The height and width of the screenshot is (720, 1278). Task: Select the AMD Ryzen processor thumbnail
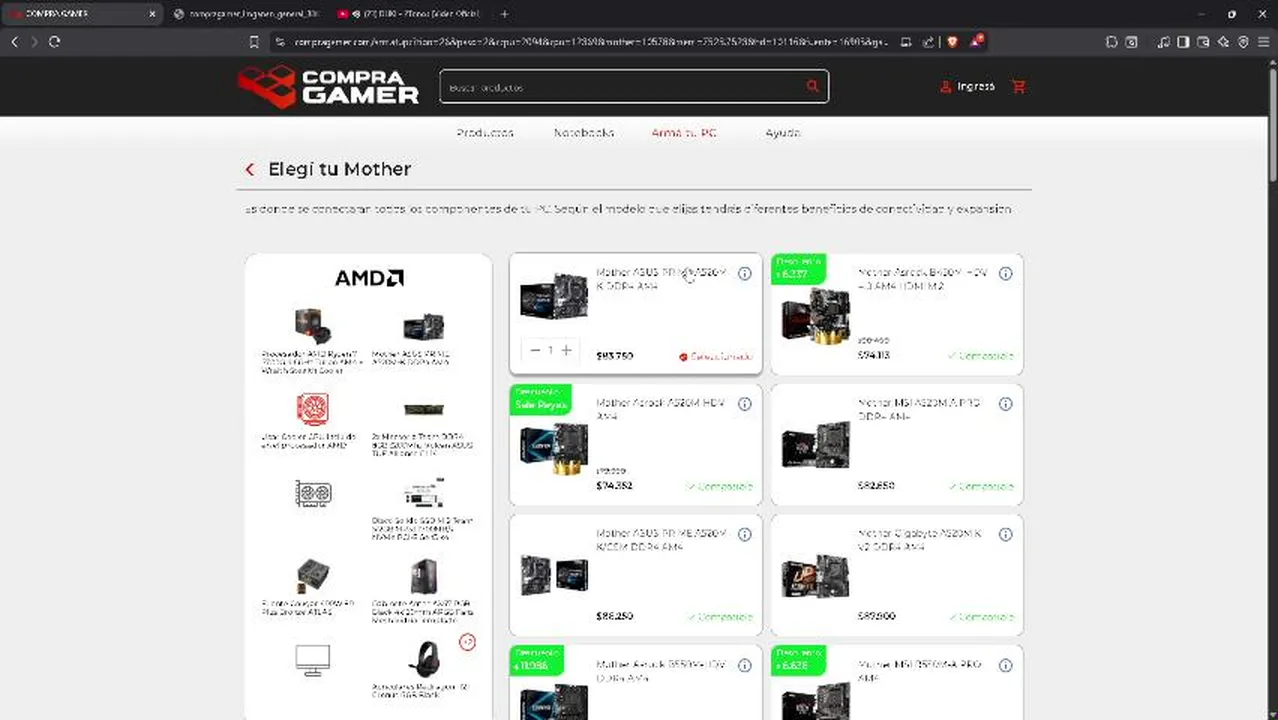pos(313,325)
